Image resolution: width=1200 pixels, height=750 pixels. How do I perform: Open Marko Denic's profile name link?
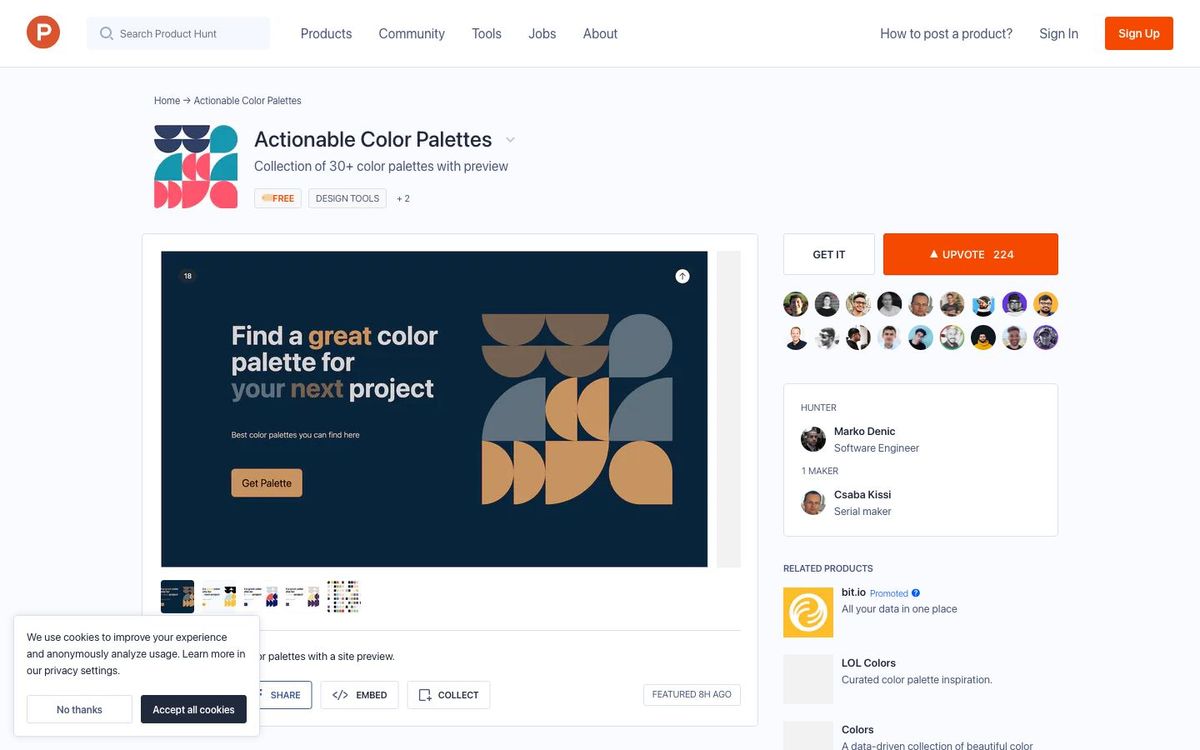(x=865, y=432)
